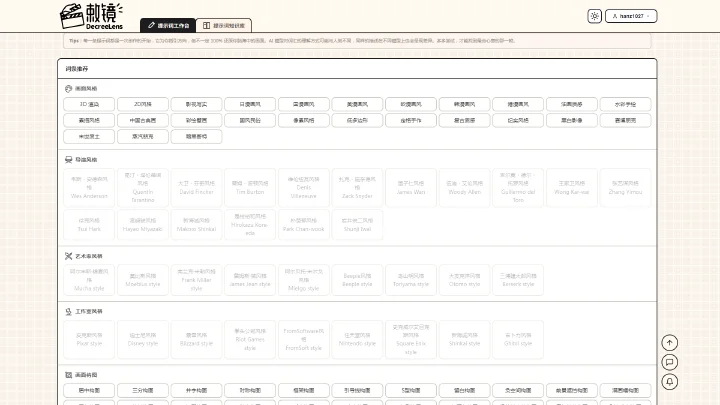This screenshot has height=405, width=720.
Task: Select the Pixar style studio tag
Action: pyautogui.click(x=89, y=339)
